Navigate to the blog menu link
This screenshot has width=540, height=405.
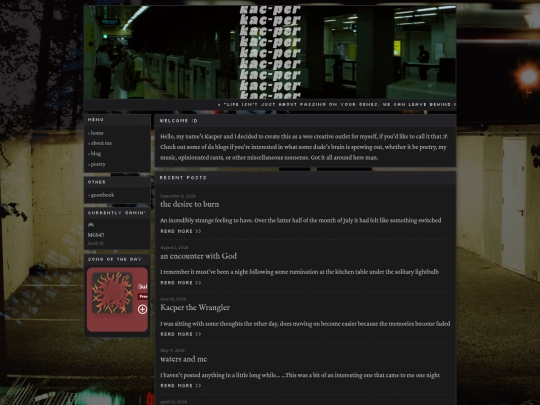95,154
